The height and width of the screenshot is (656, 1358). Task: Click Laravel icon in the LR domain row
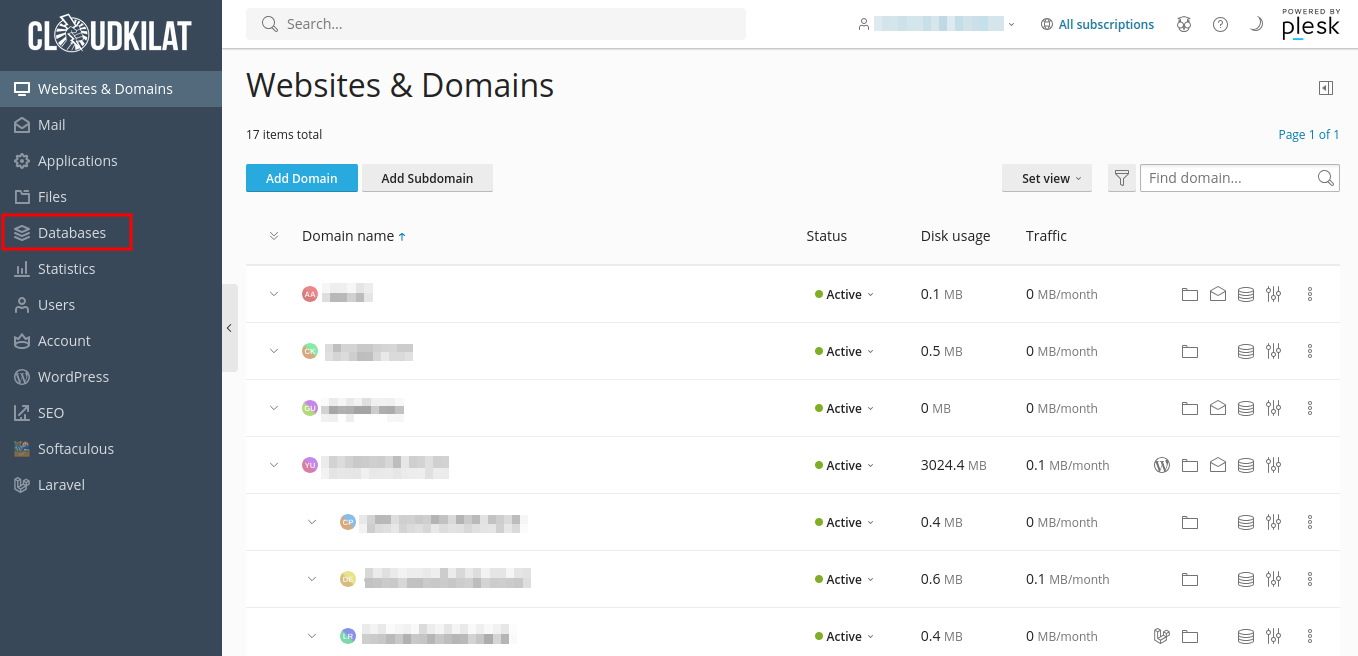(1161, 637)
